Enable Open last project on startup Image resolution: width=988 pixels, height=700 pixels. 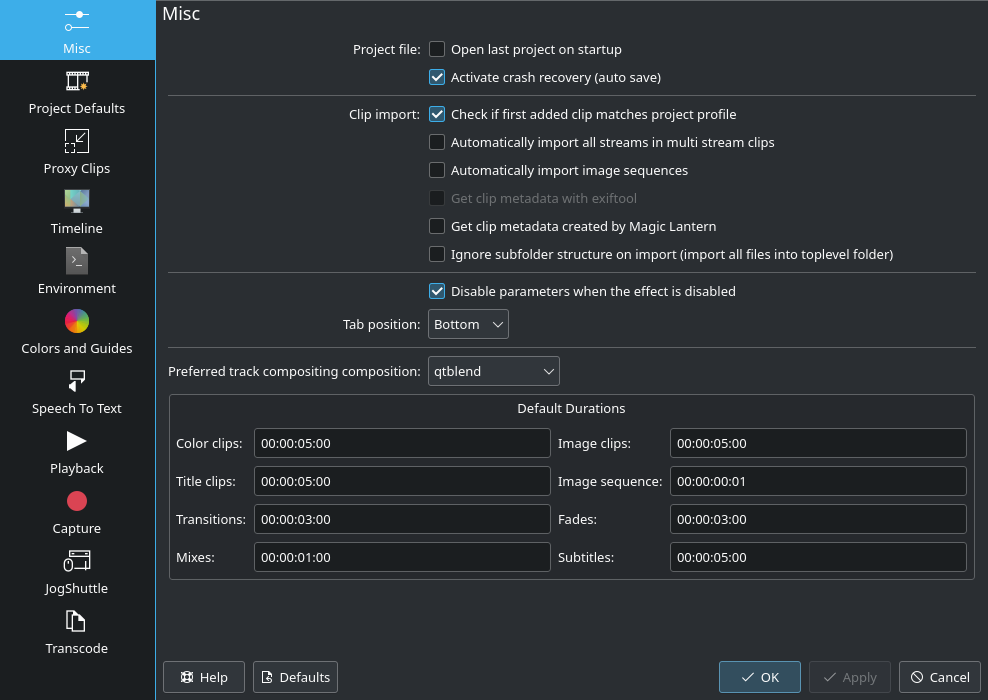pos(437,49)
